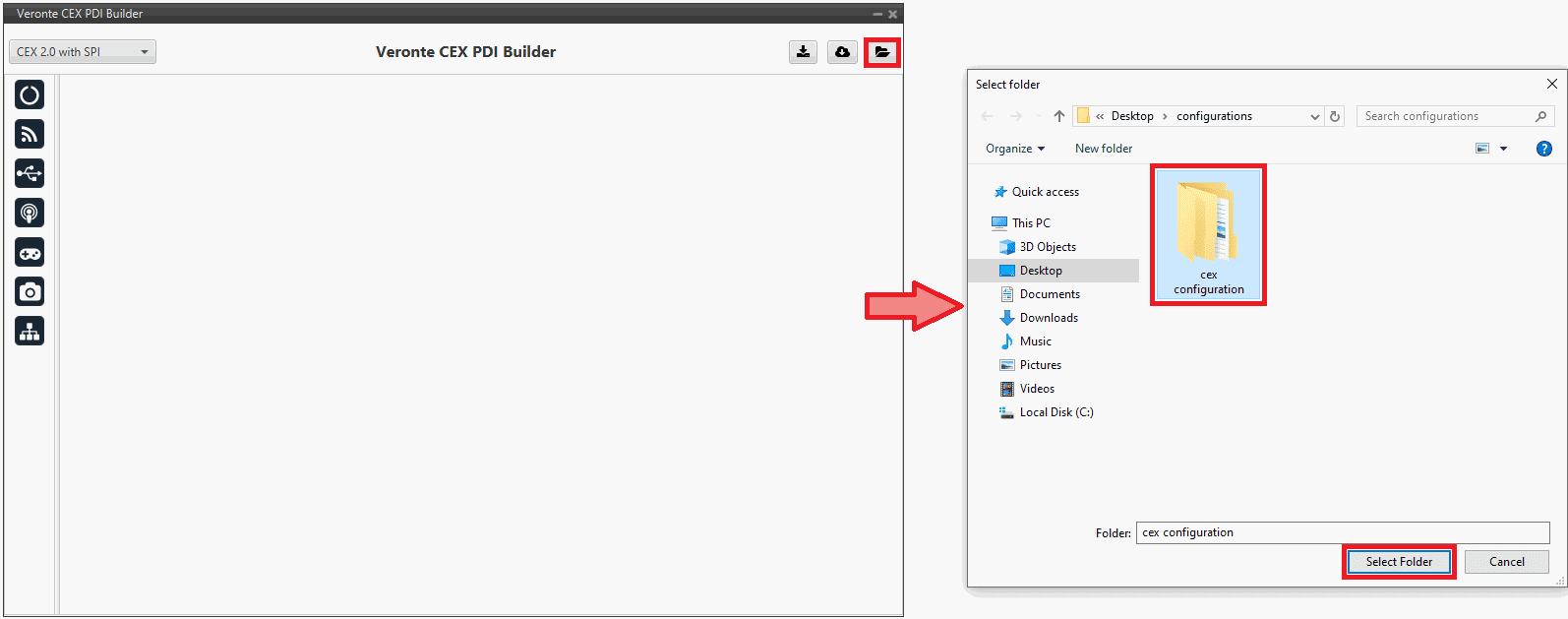Open the Organize dropdown menu

click(1014, 149)
